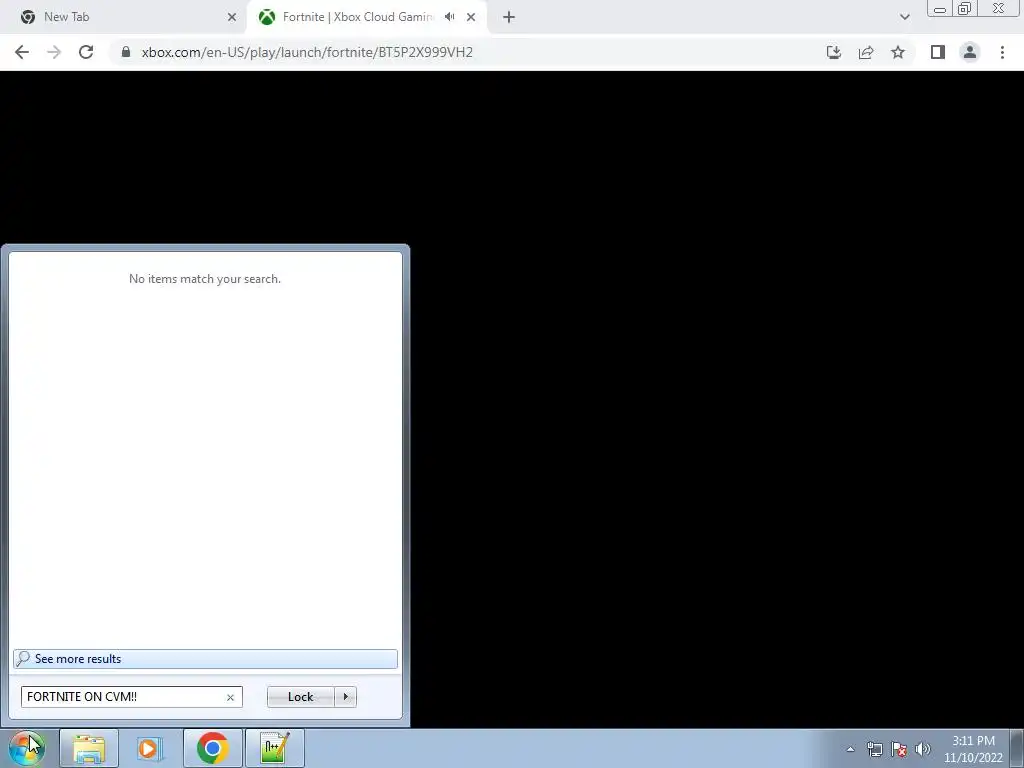Screen dimensions: 1024x768
Task: Open Google Chrome from the taskbar
Action: (212, 748)
